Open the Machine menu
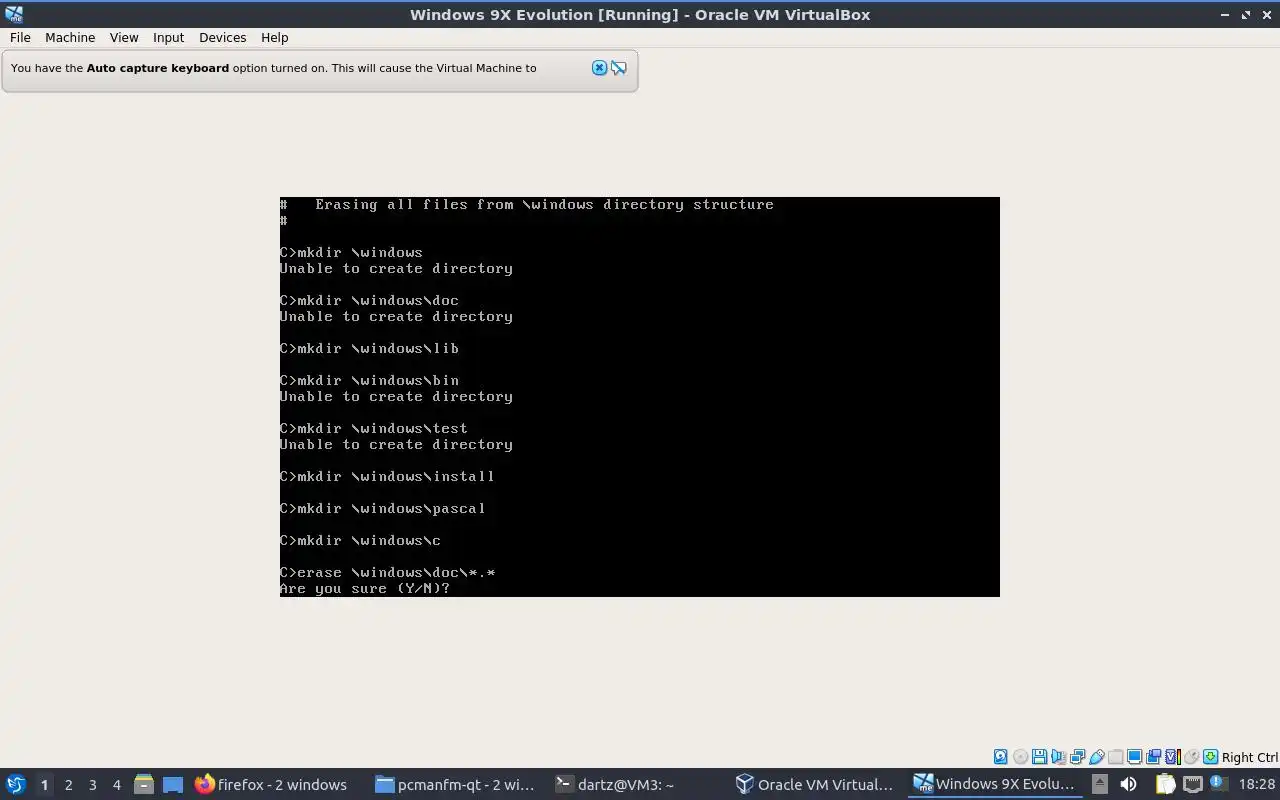This screenshot has height=800, width=1280. tap(70, 37)
